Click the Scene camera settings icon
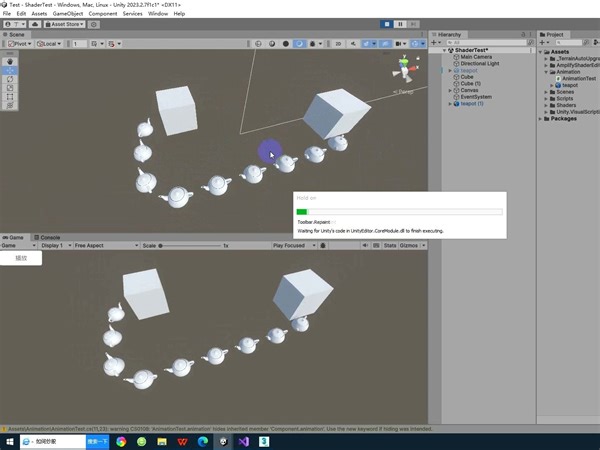This screenshot has height=450, width=600. point(398,44)
